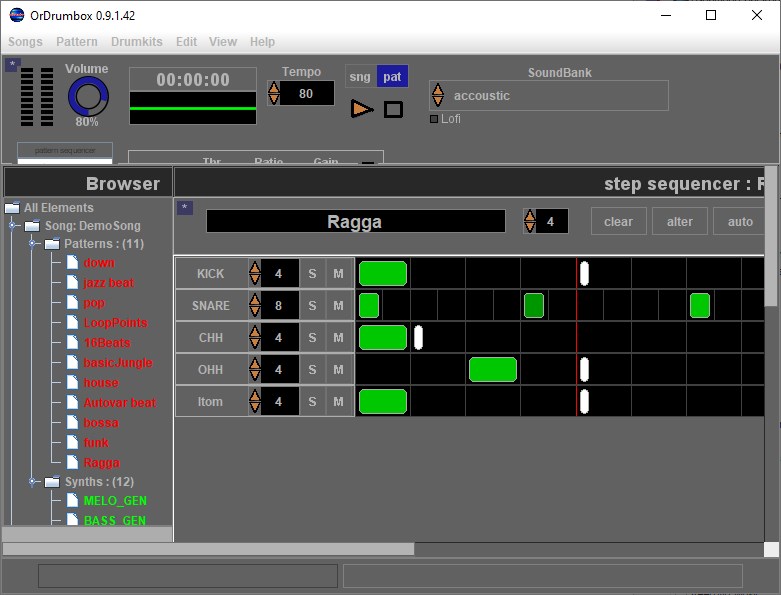The width and height of the screenshot is (781, 595).
Task: Switch to pat pattern mode
Action: pyautogui.click(x=392, y=77)
